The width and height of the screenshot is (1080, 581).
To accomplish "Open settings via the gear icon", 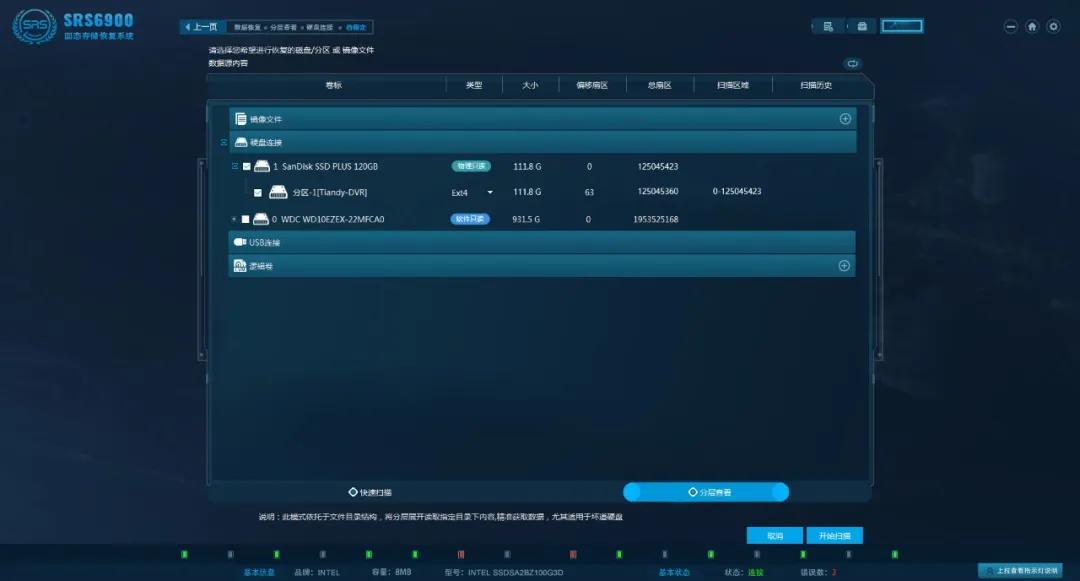I will pos(1053,27).
